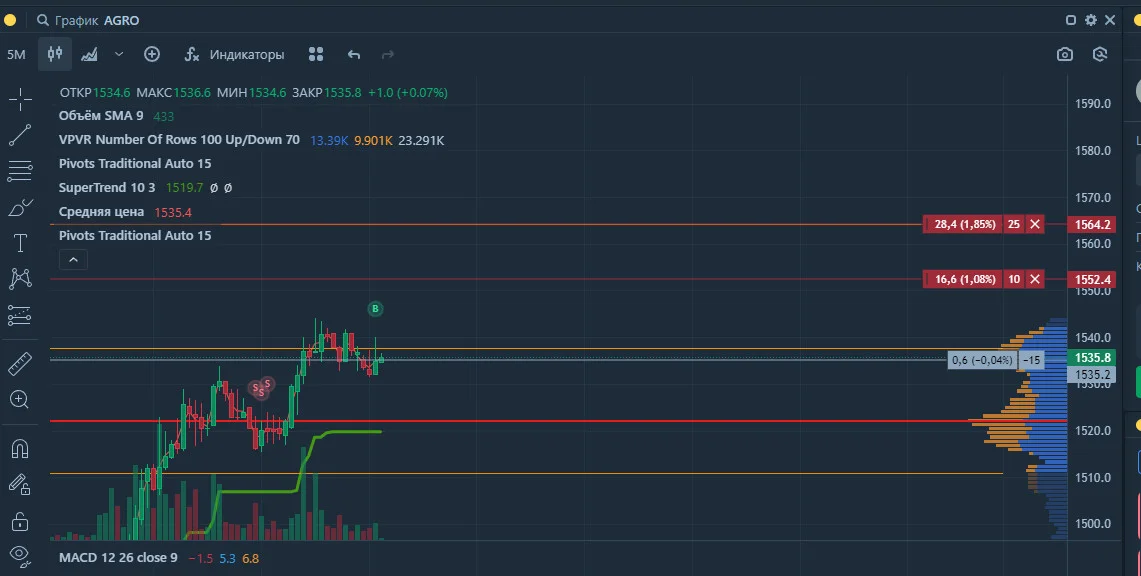This screenshot has height=576, width=1141.
Task: Open the Индикаторы indicators menu
Action: (234, 55)
